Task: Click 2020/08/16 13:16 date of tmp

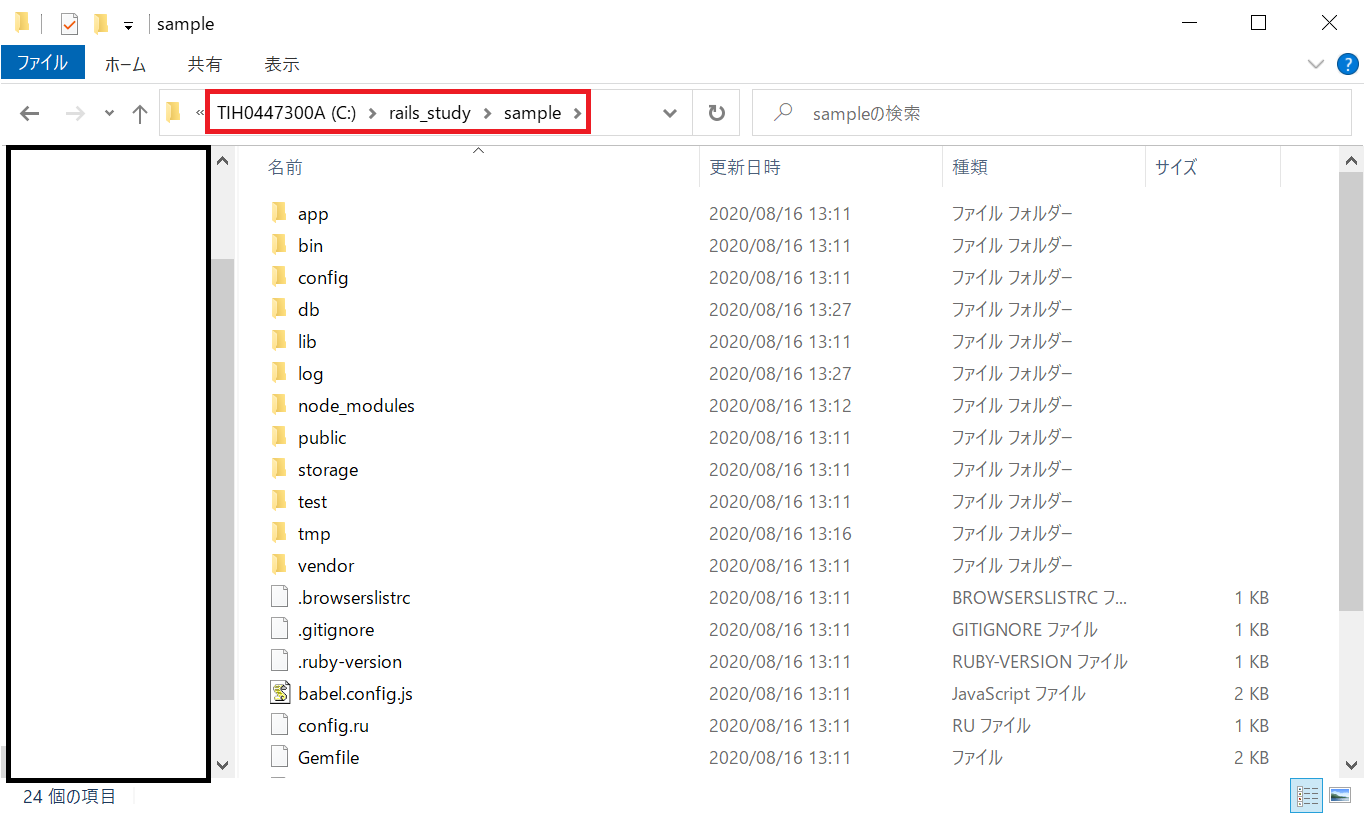Action: (780, 533)
